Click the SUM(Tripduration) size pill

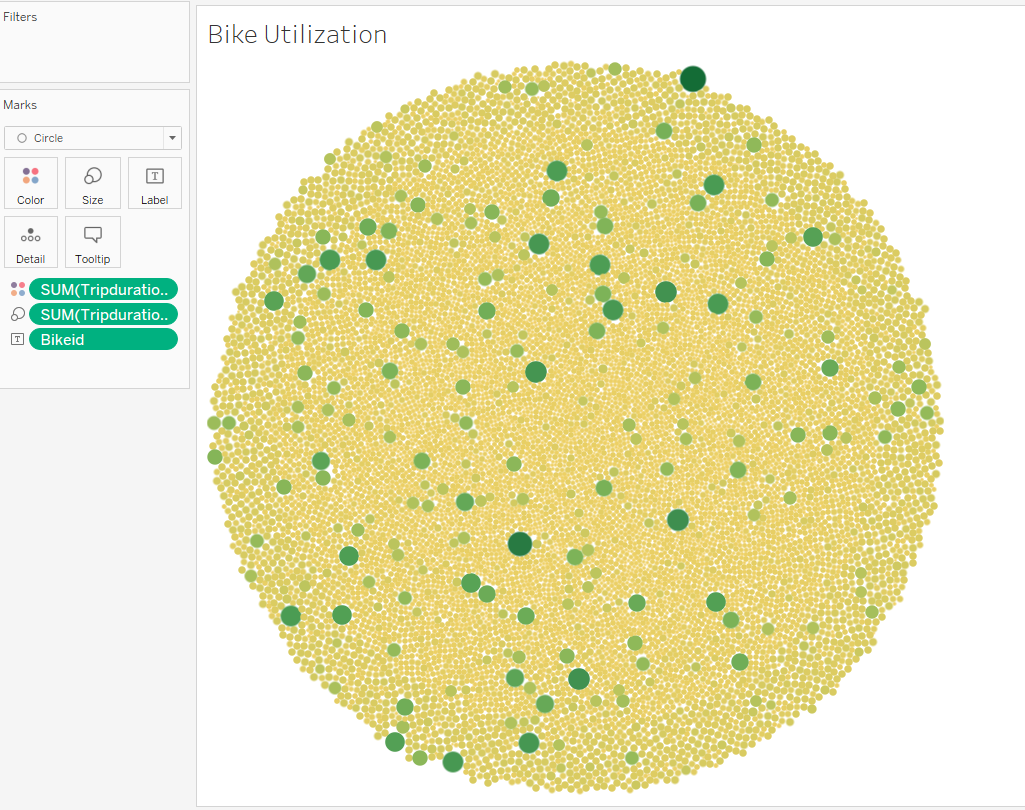[x=103, y=314]
